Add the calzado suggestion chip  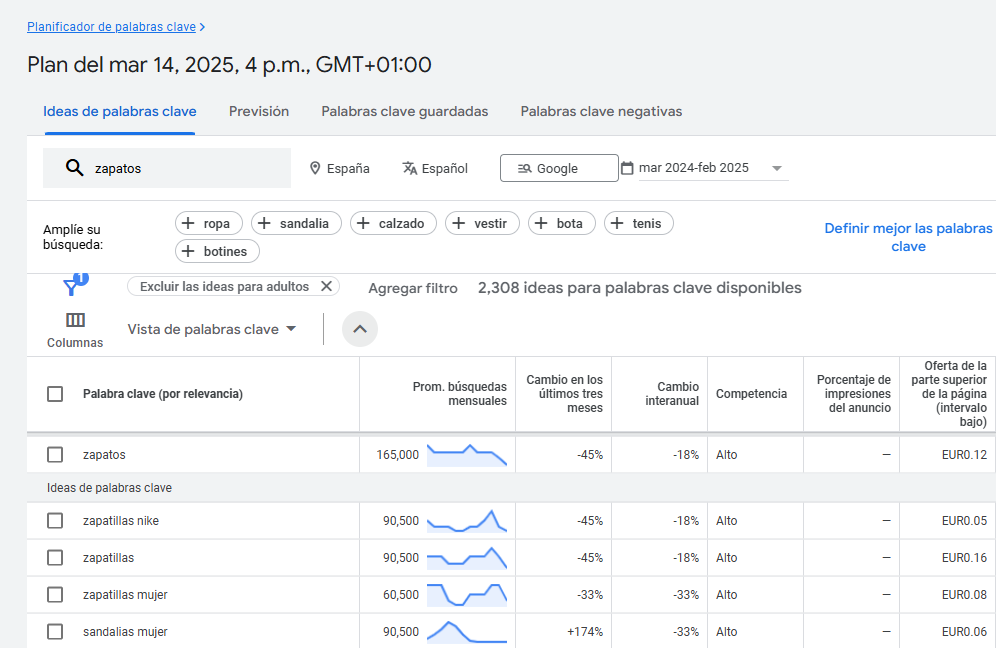pos(393,224)
